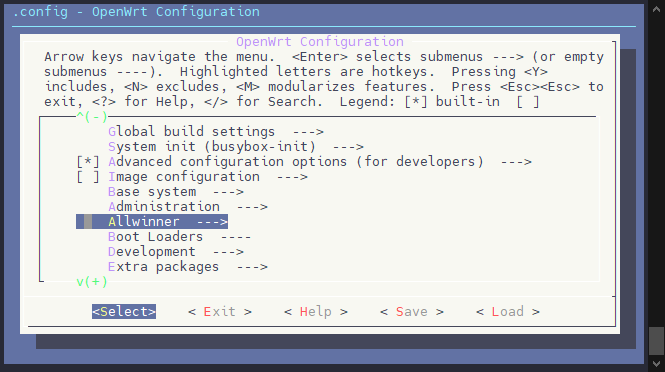Click the terminal scrollbar thumb
The width and height of the screenshot is (665, 372).
pyautogui.click(x=657, y=341)
